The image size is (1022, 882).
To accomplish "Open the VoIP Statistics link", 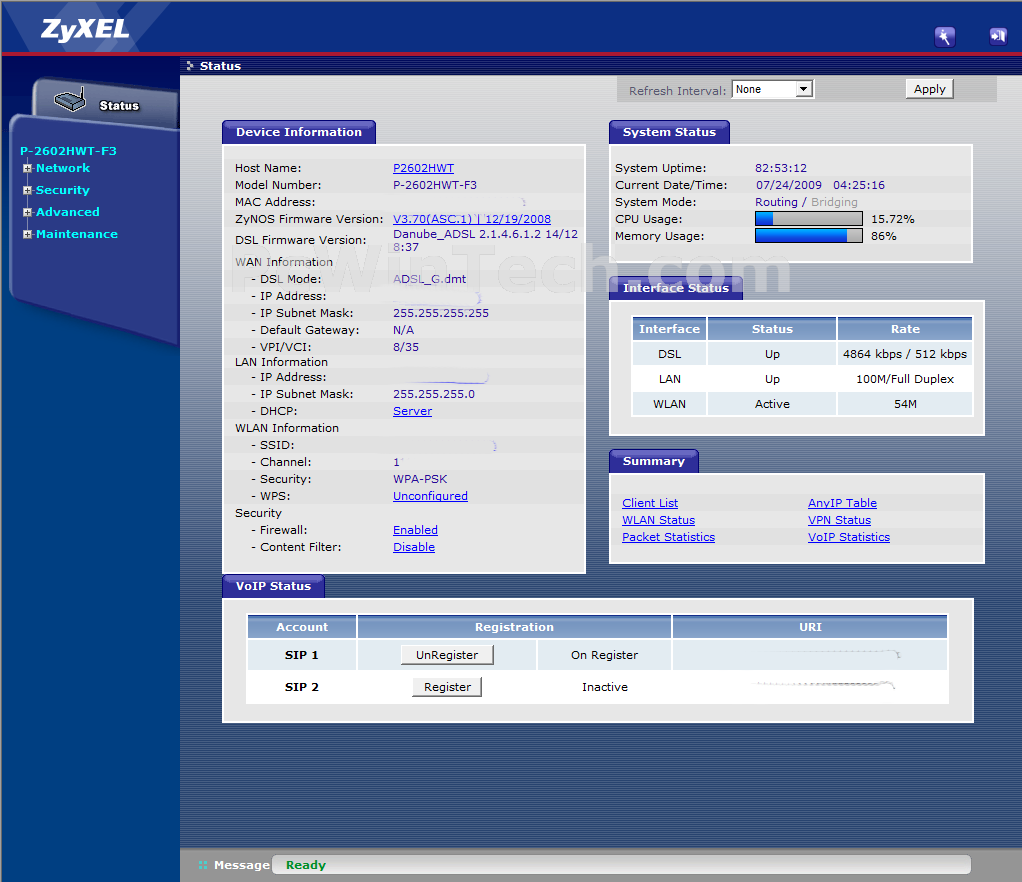I will (x=849, y=537).
